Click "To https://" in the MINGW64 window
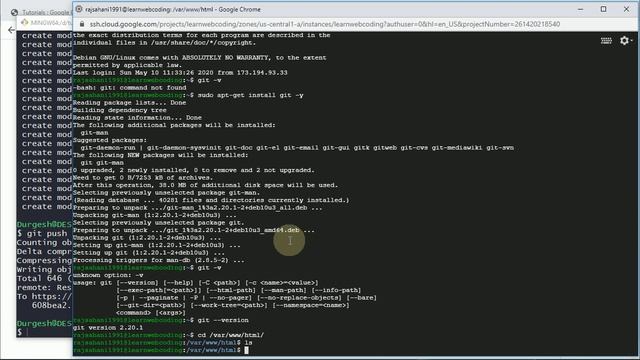This screenshot has height=360, width=640. (x=44, y=296)
